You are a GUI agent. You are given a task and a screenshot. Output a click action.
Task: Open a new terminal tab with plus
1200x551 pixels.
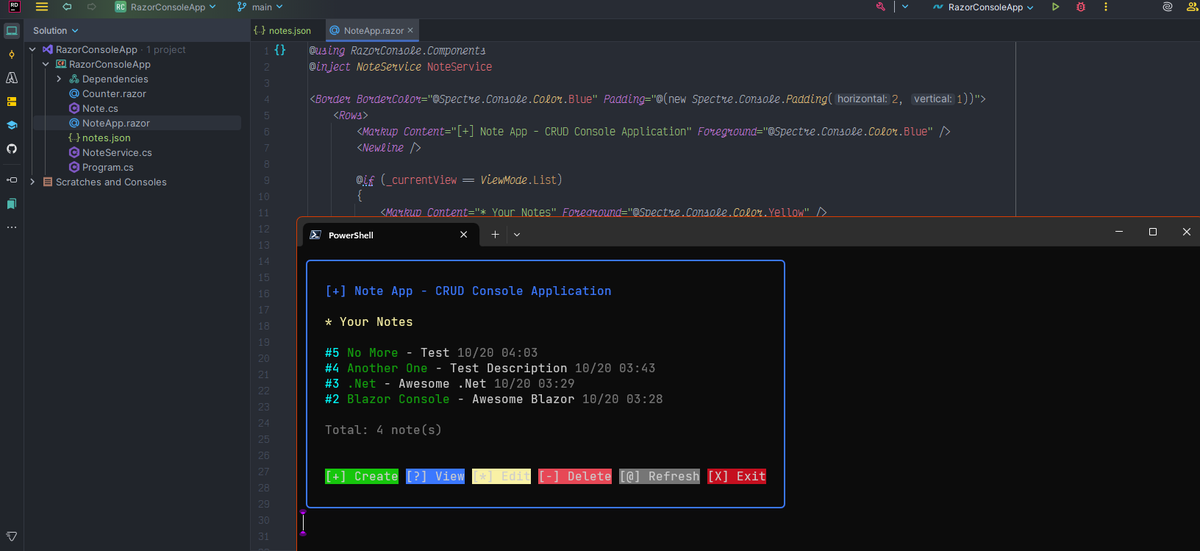(495, 234)
